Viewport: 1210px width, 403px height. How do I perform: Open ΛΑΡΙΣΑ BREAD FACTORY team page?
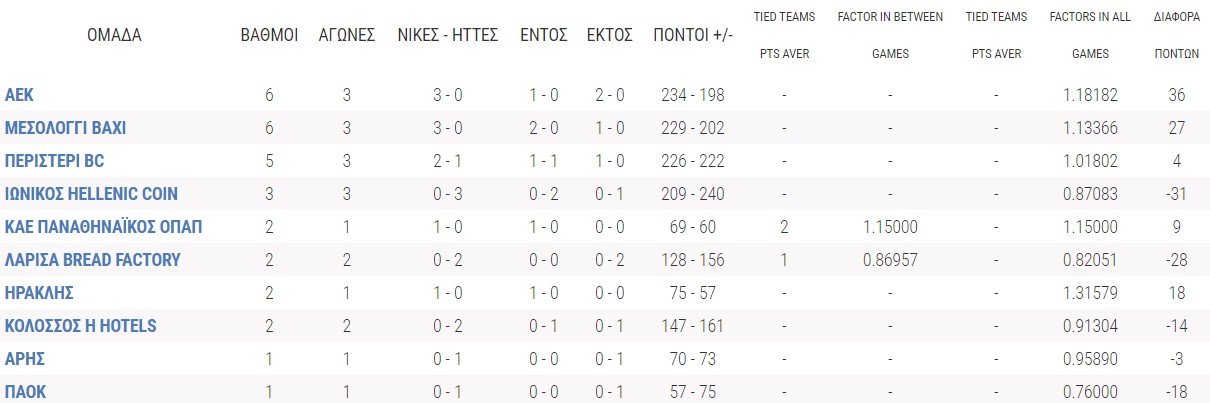point(93,260)
